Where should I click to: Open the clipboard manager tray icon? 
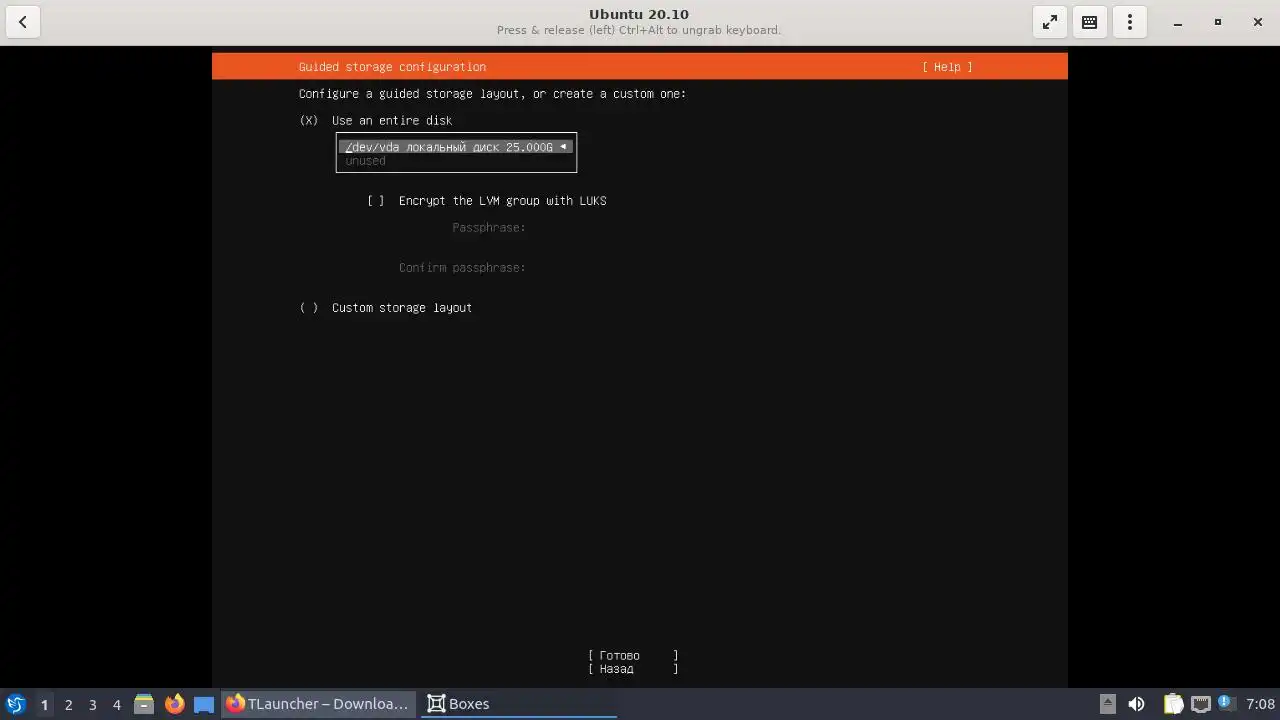coord(1173,704)
